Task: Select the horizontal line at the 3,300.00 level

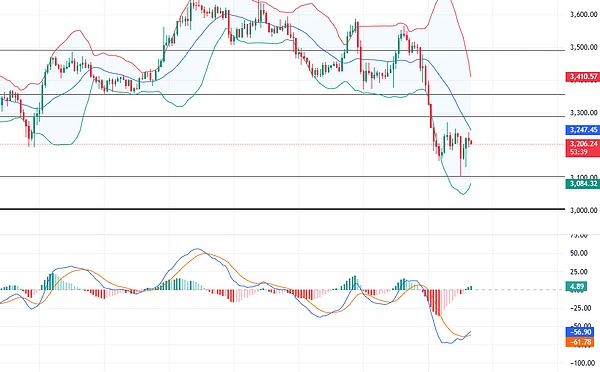Action: click(282, 116)
